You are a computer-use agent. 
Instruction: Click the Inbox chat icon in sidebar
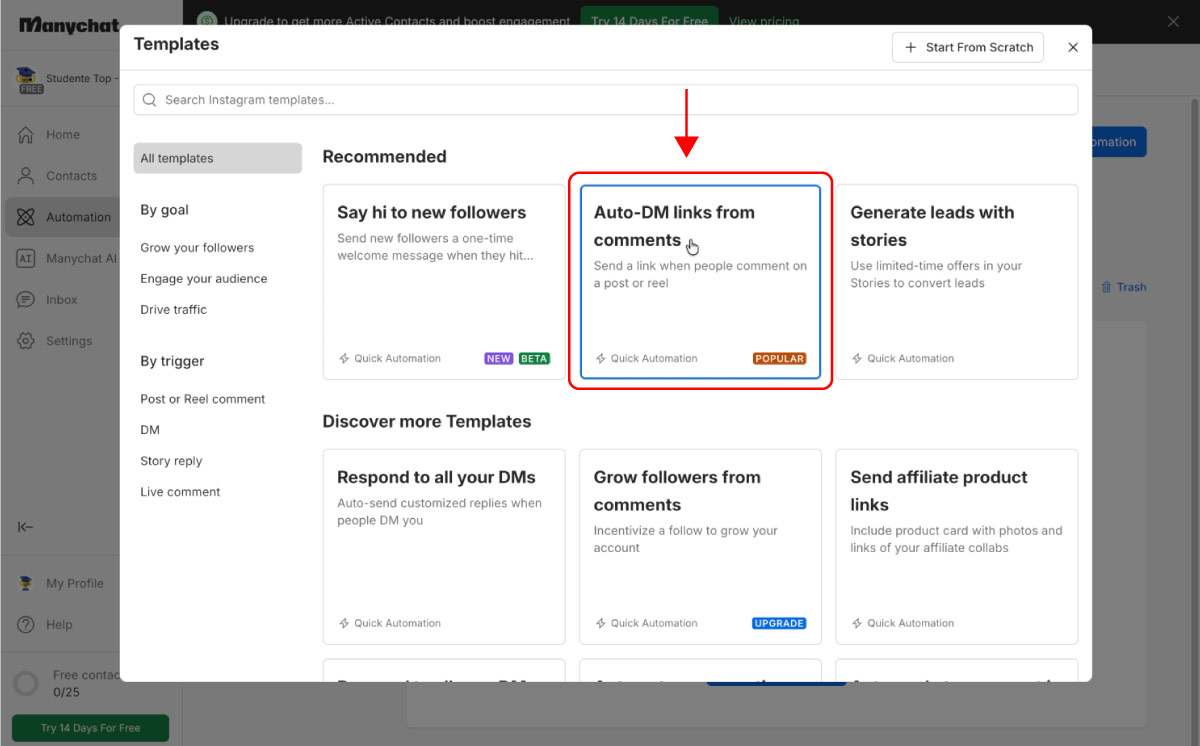click(x=26, y=299)
